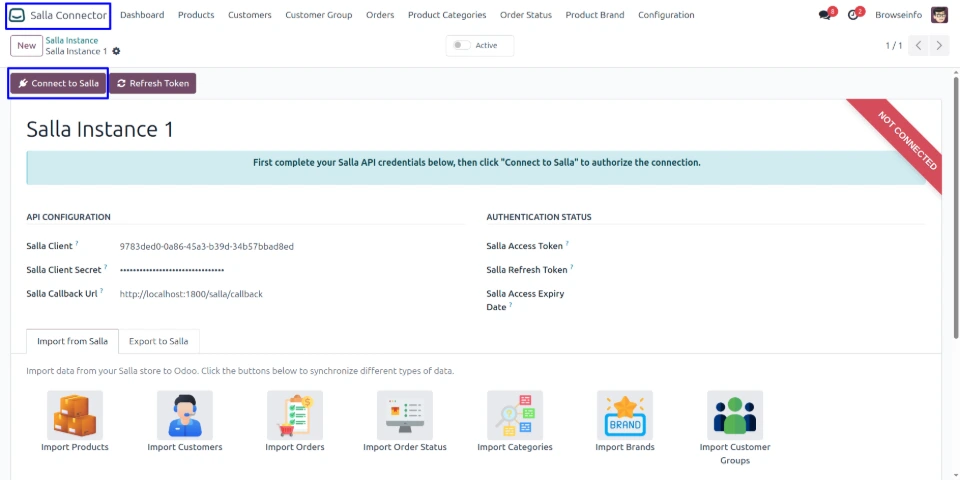Click the Import Categories icon
Image resolution: width=960 pixels, height=480 pixels.
pyautogui.click(x=515, y=415)
